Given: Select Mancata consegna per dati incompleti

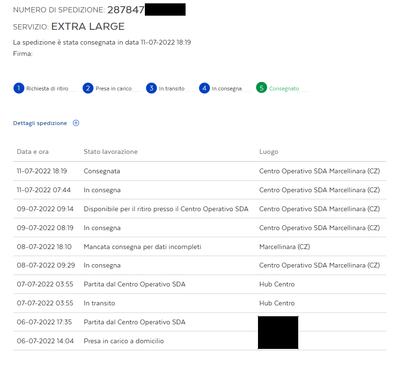Looking at the screenshot, I should [142, 247].
